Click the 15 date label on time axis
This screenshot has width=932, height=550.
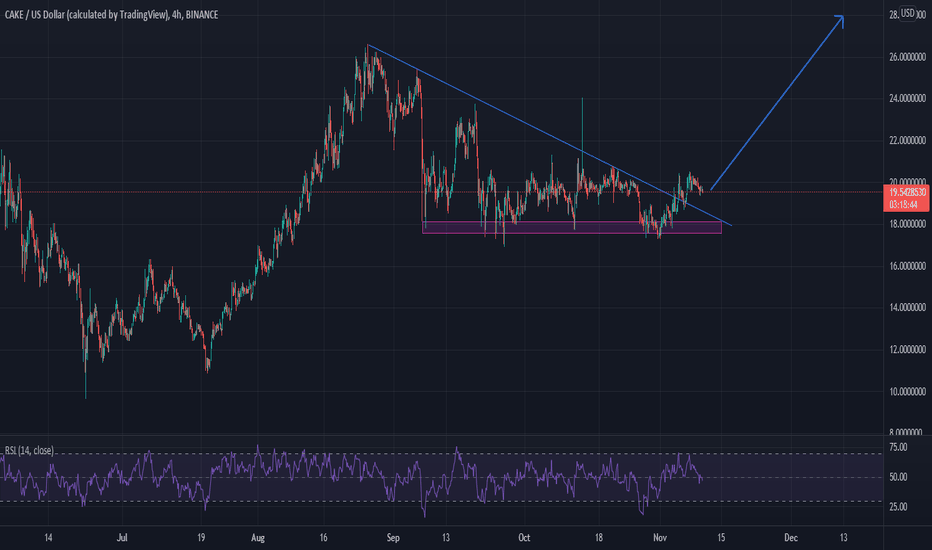pos(721,538)
